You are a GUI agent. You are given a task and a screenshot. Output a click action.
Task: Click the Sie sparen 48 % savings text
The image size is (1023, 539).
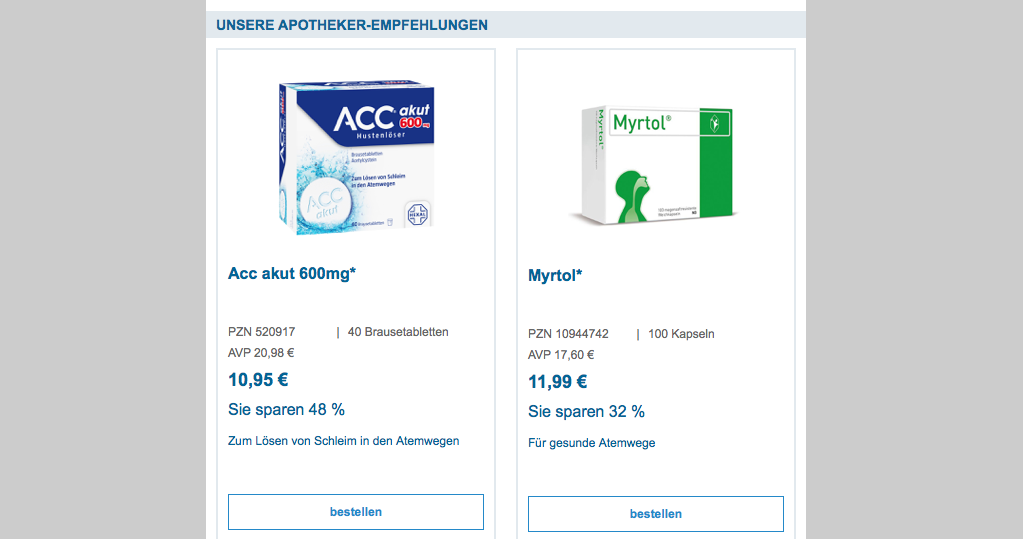[x=286, y=410]
